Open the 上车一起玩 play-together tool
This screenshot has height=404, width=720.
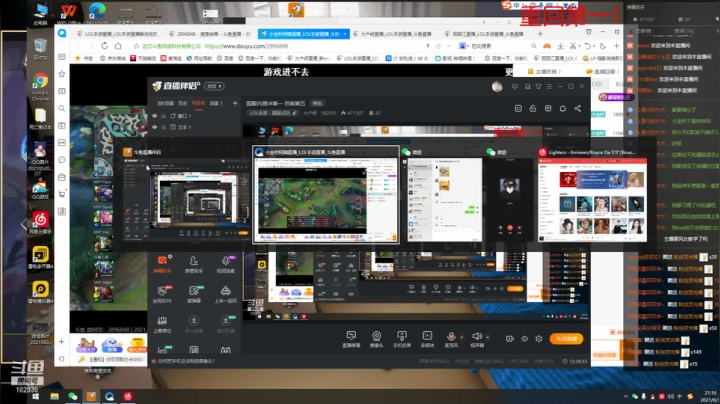click(x=225, y=294)
